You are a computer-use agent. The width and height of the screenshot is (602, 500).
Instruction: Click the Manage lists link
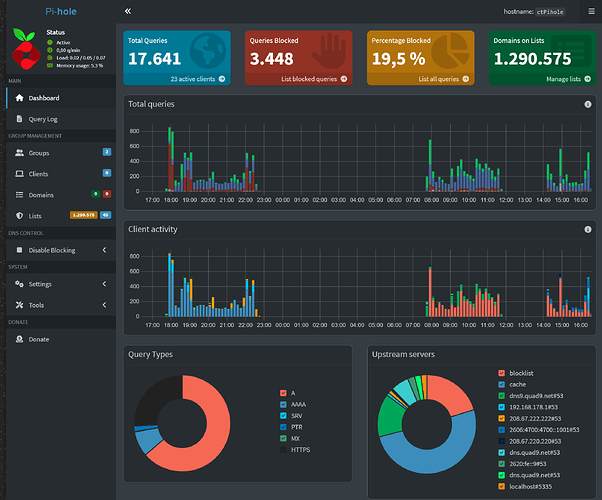click(x=564, y=77)
